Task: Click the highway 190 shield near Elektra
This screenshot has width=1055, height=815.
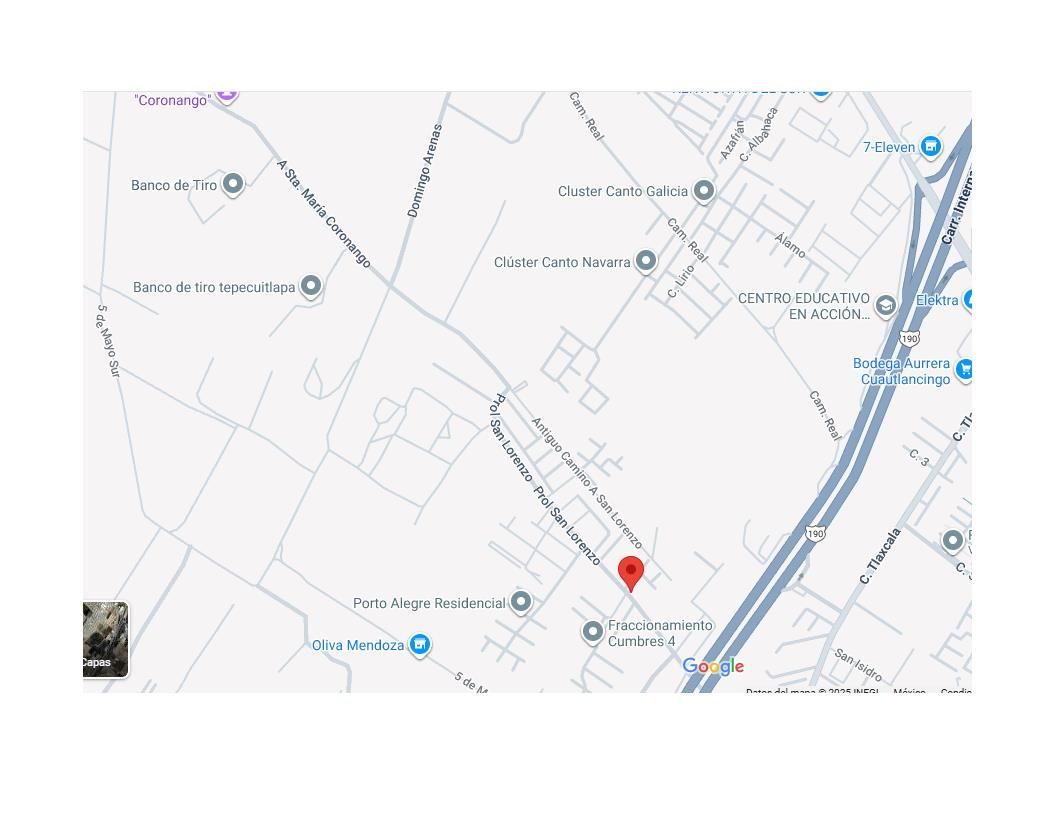Action: pyautogui.click(x=909, y=338)
